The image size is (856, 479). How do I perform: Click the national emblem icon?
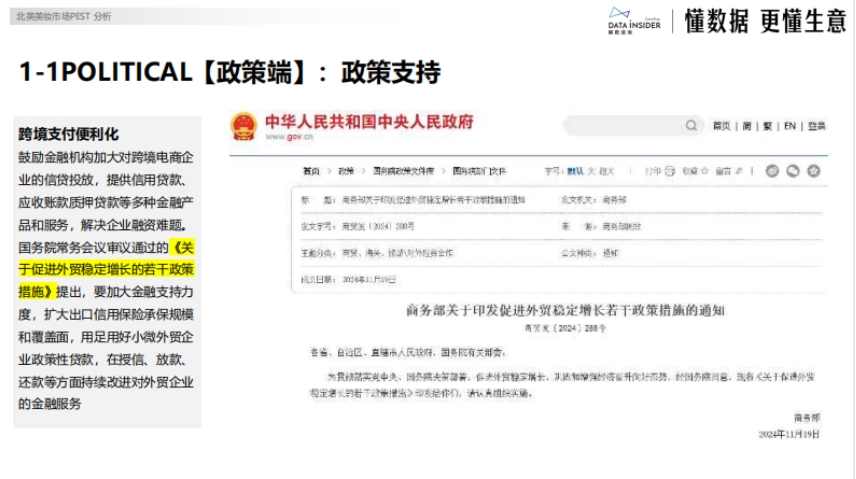click(243, 126)
